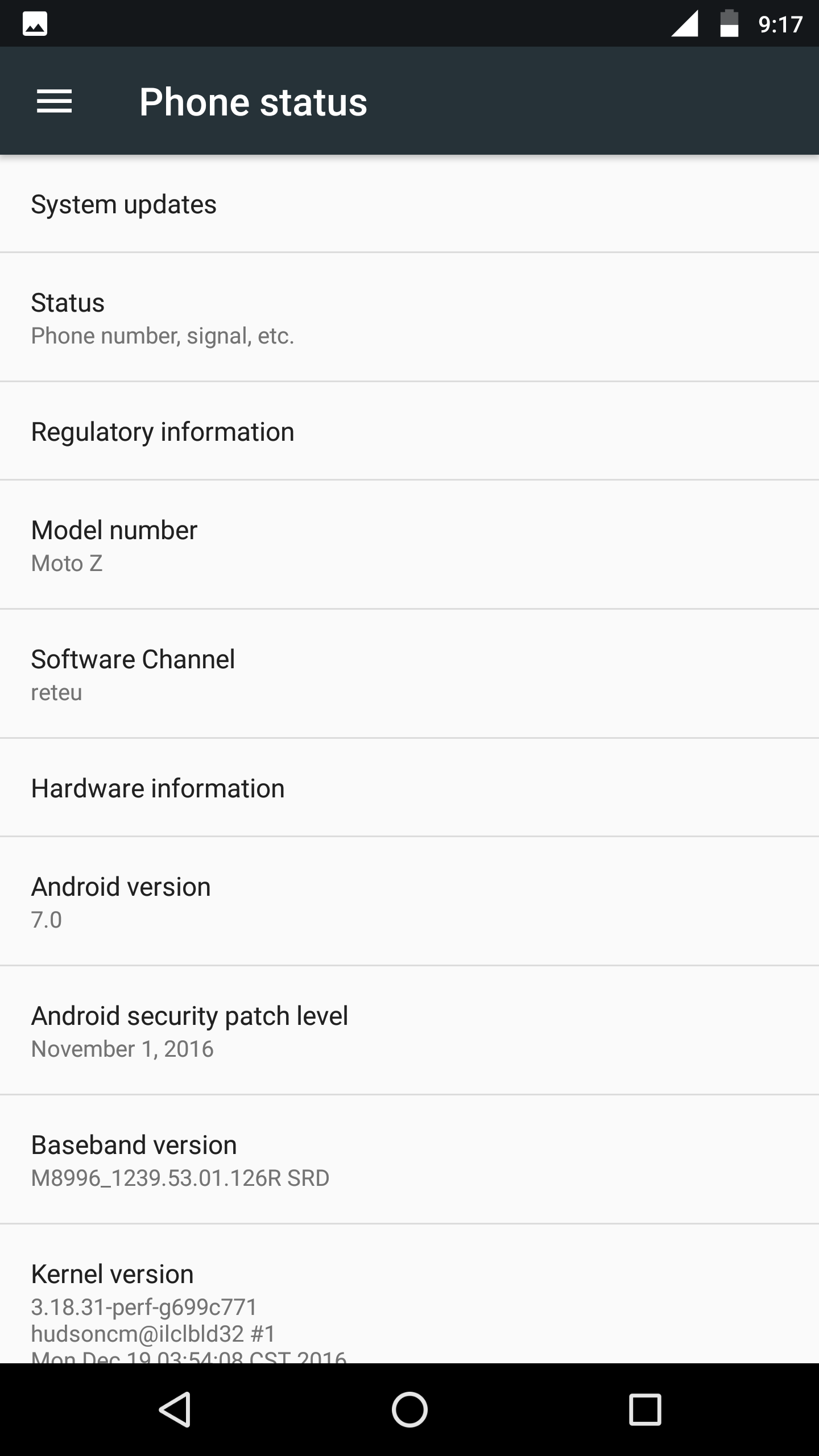The image size is (819, 1456).
Task: Open System updates
Action: 409,204
